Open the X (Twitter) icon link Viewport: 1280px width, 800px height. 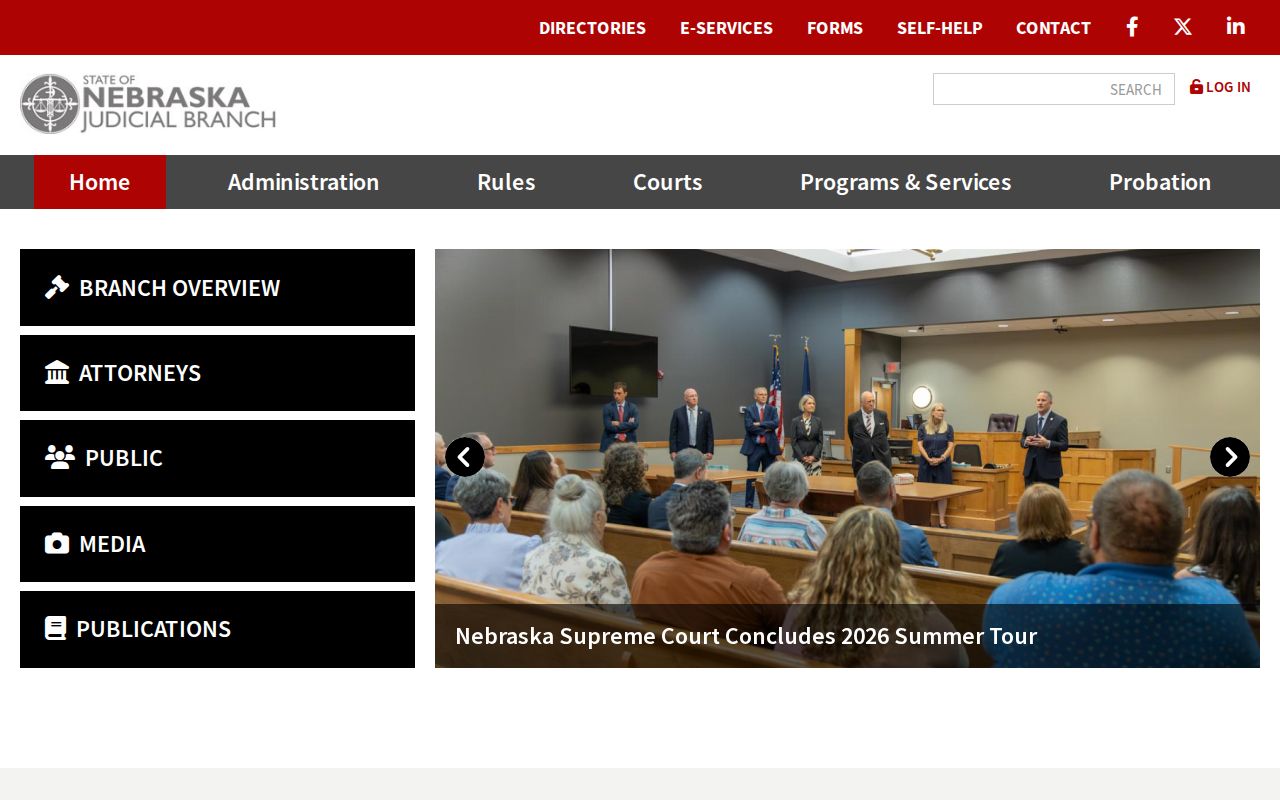coord(1183,27)
